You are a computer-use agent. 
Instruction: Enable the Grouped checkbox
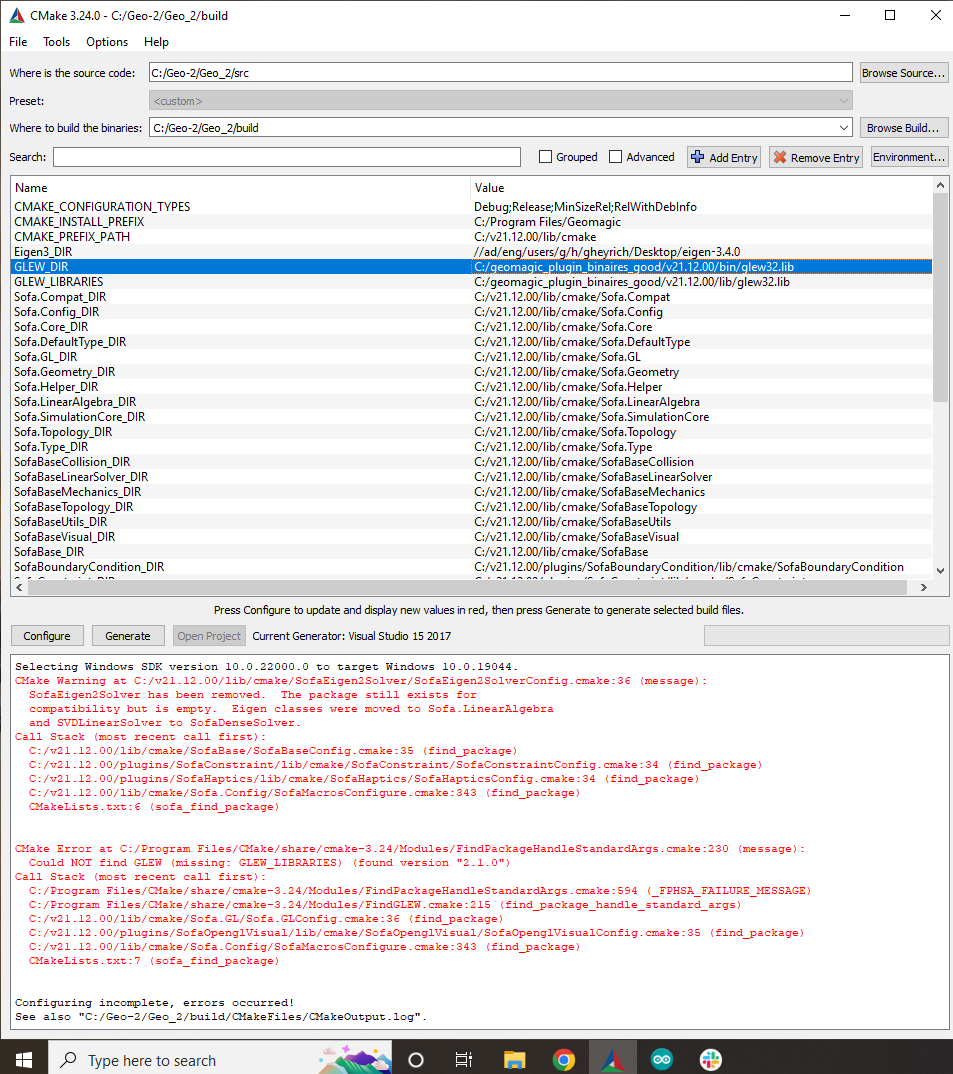(x=545, y=157)
